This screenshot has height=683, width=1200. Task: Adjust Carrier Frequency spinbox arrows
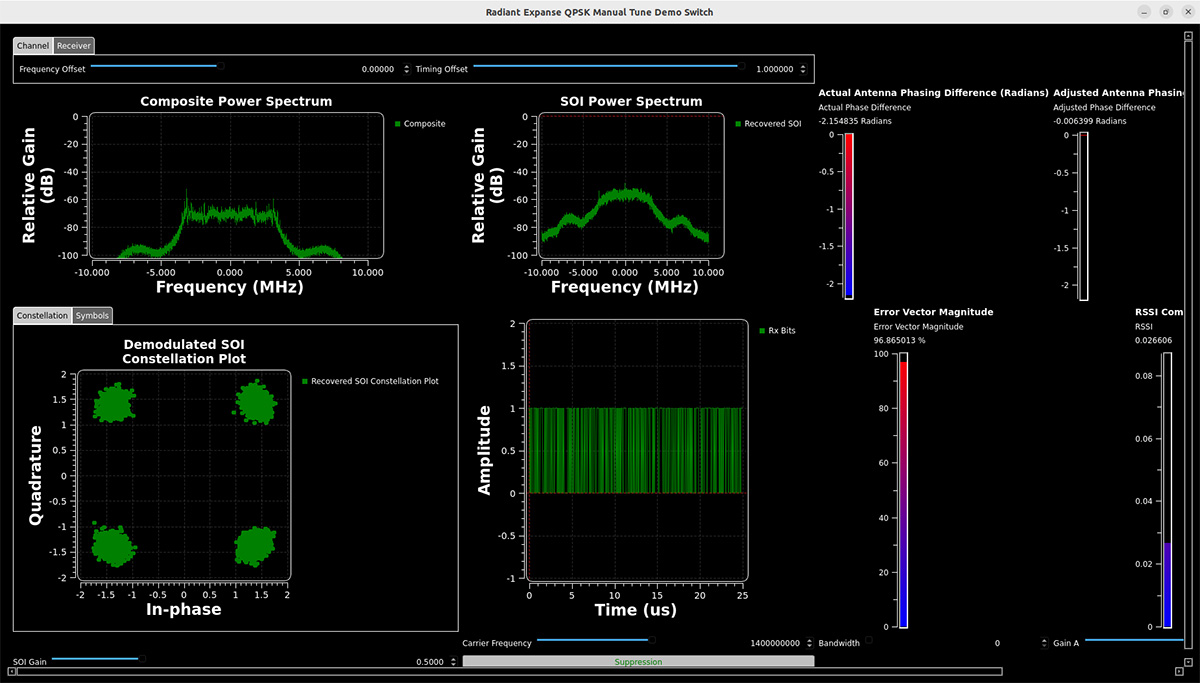(x=808, y=643)
